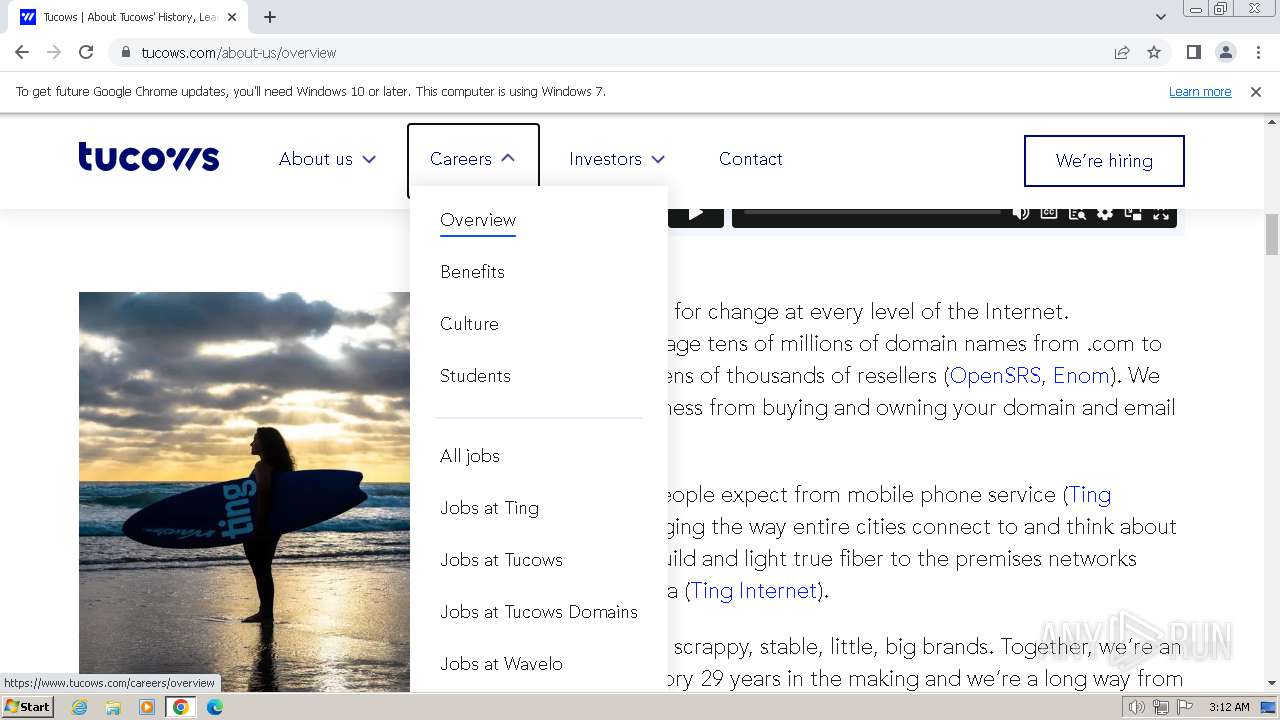The image size is (1280, 720).
Task: Open the Chrome three-dot menu
Action: (1258, 52)
